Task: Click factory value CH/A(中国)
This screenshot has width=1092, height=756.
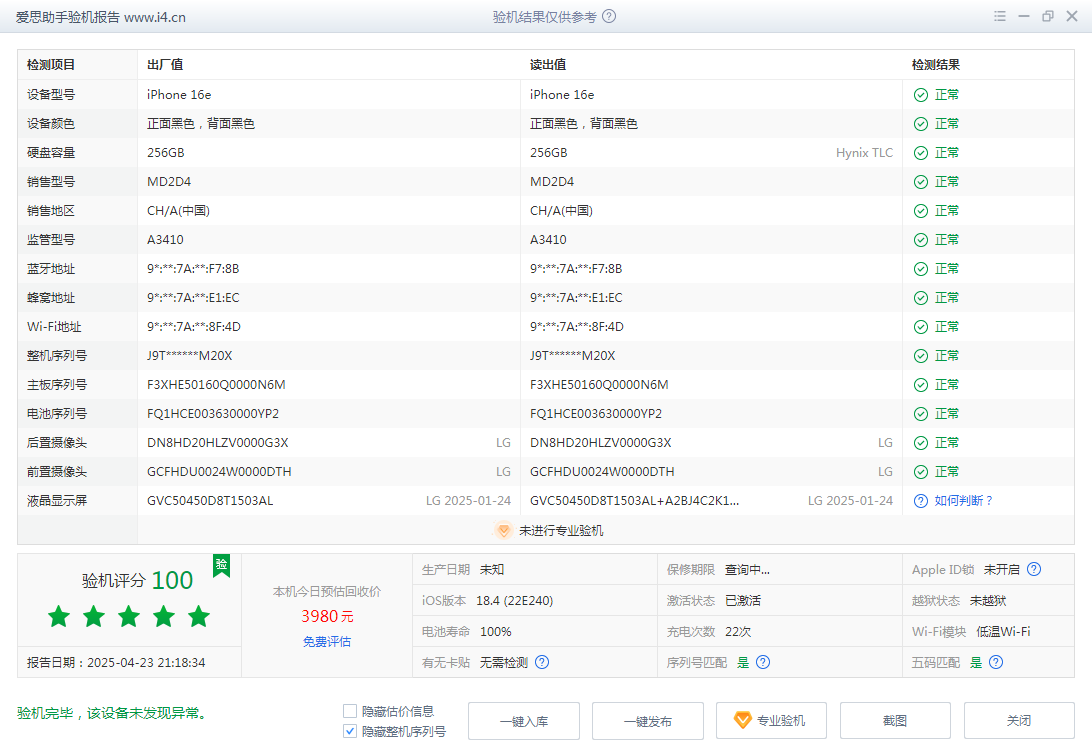Action: coord(178,211)
